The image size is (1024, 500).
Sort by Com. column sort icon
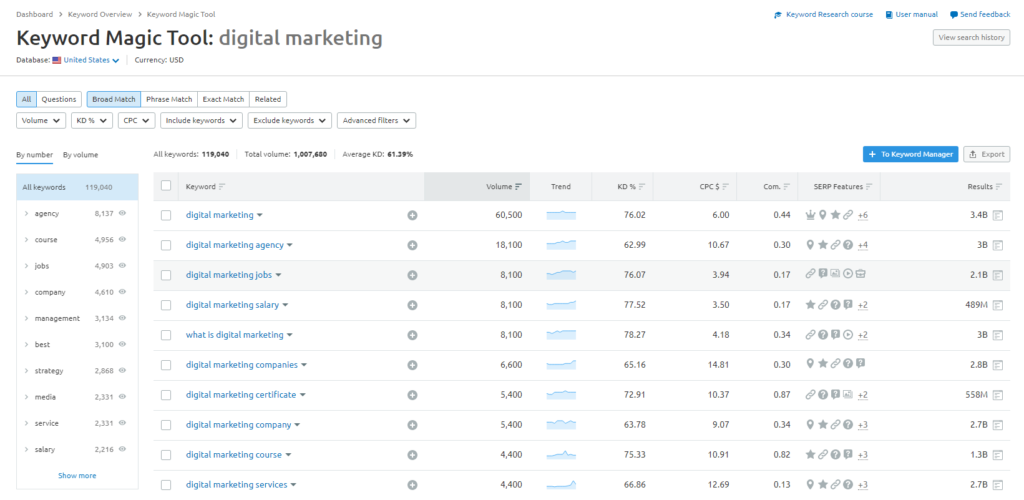(787, 187)
